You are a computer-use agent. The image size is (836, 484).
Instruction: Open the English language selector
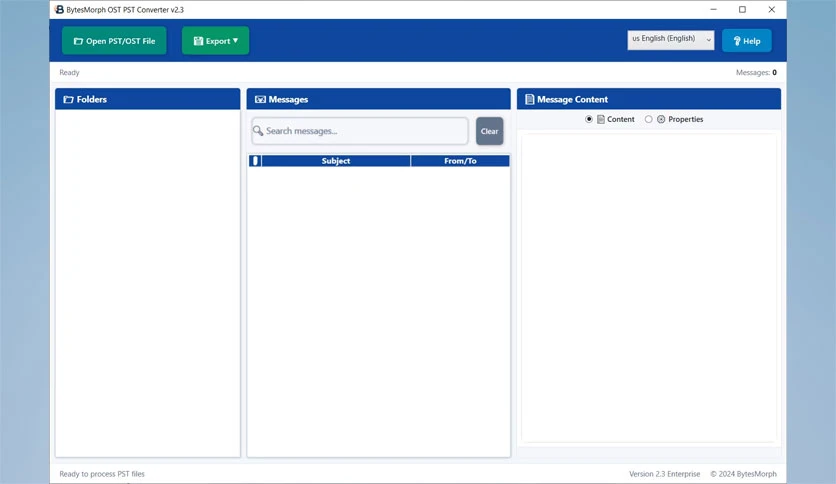(x=671, y=39)
